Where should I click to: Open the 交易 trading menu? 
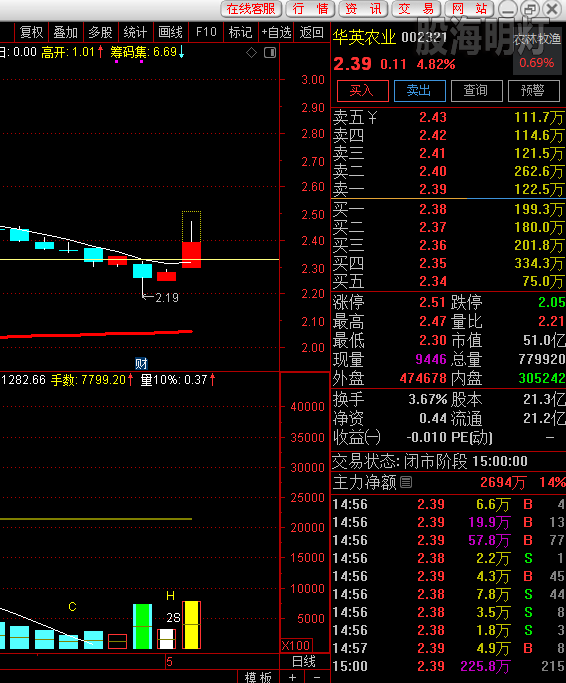[416, 9]
